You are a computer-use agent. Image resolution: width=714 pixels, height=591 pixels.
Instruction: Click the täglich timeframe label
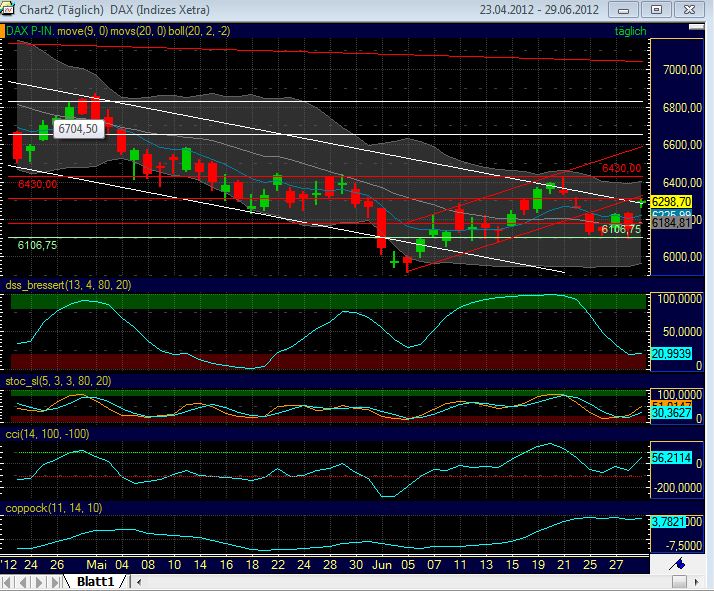click(630, 31)
